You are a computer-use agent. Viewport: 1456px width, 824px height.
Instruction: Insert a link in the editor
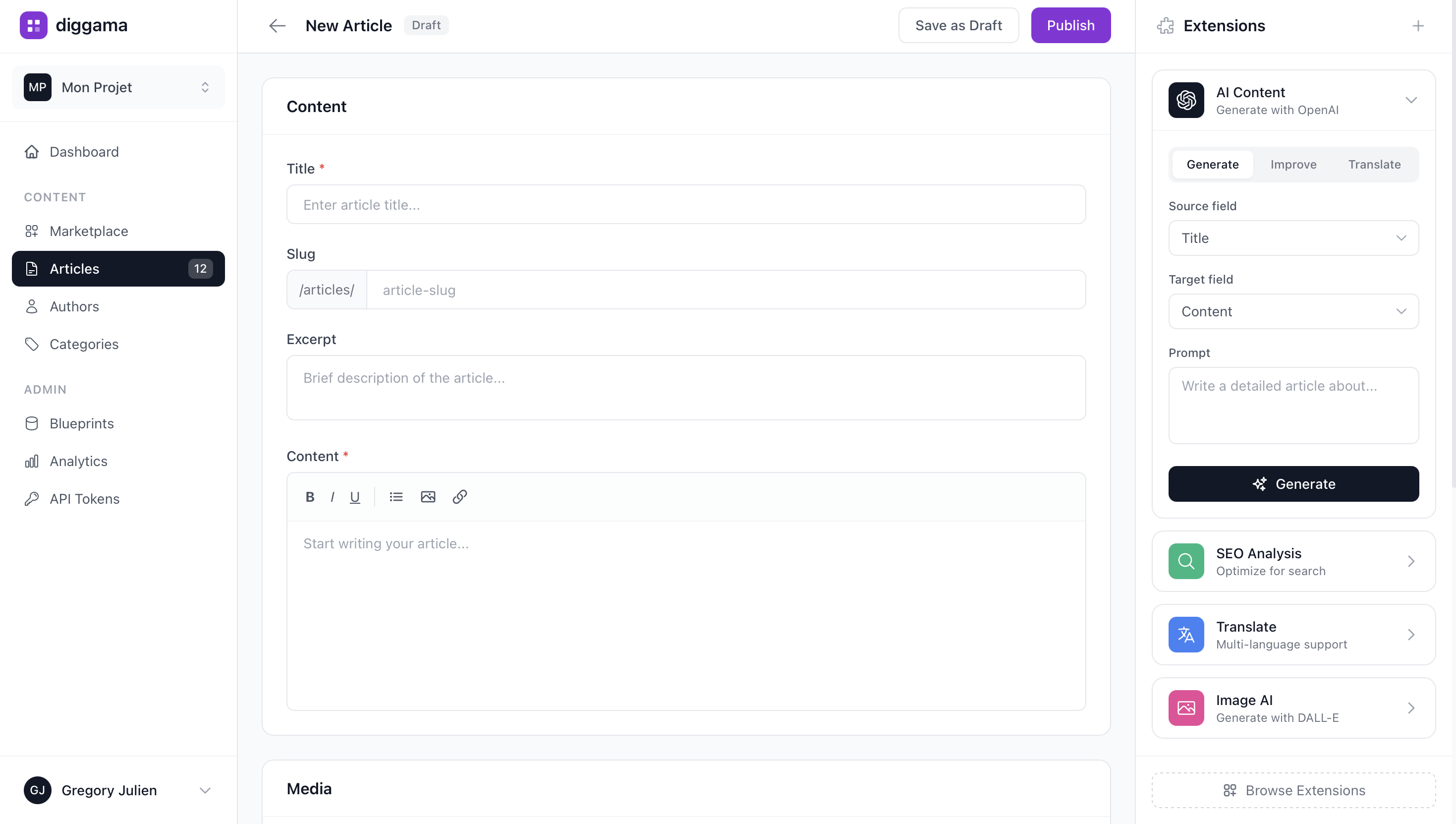point(459,497)
